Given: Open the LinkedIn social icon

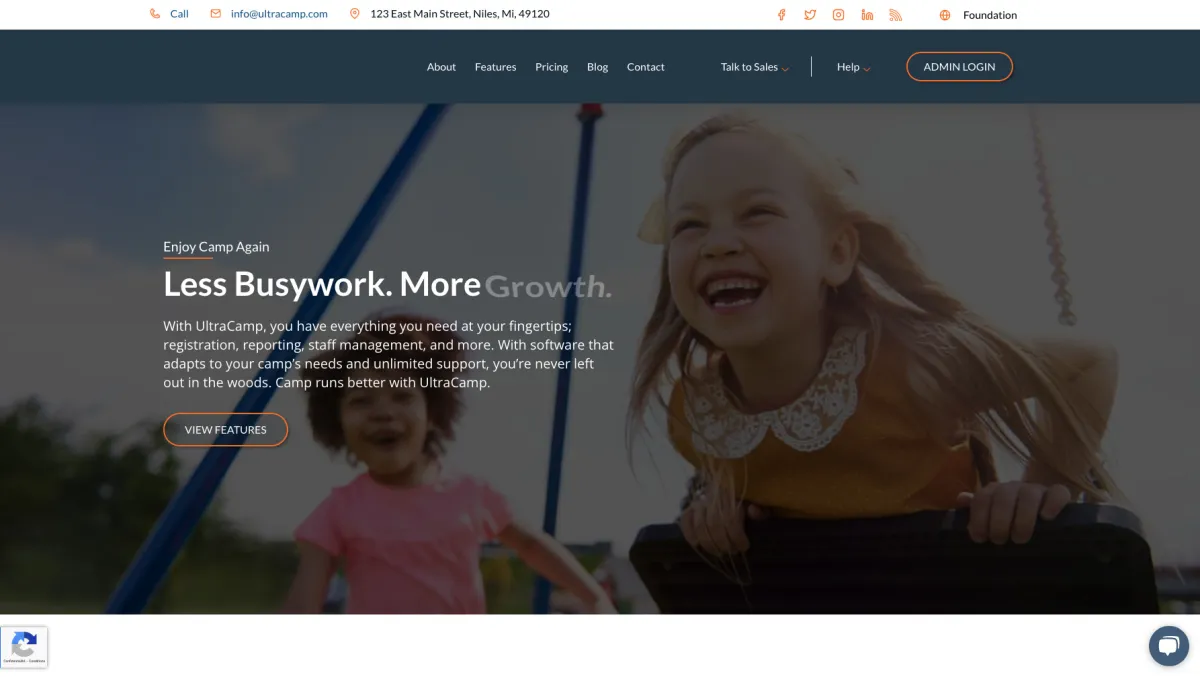Looking at the screenshot, I should coord(867,15).
